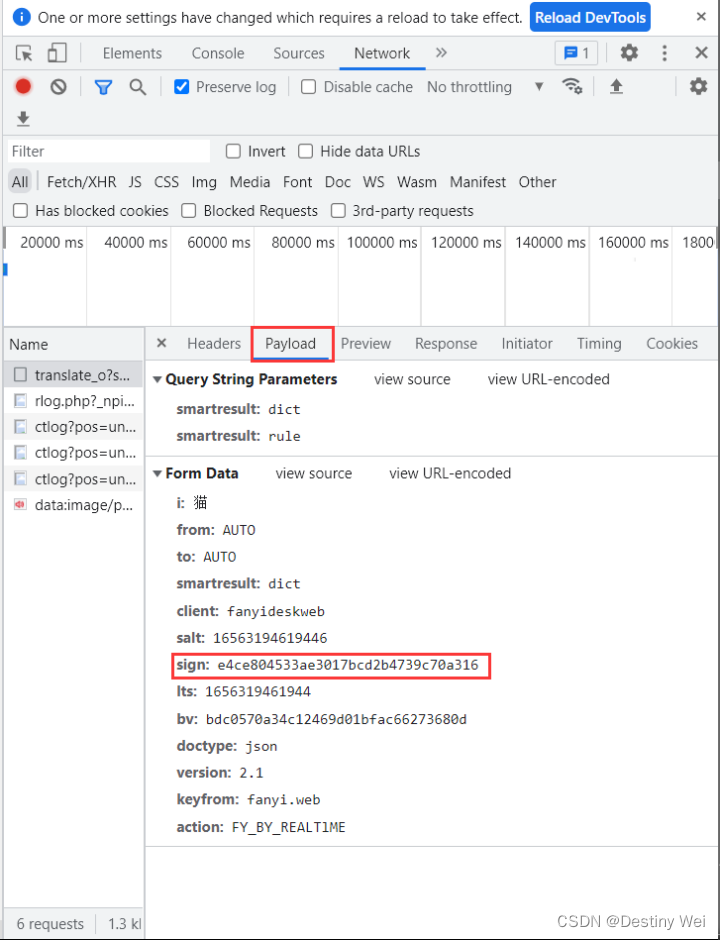Check Has blocked cookies checkbox
Image resolution: width=720 pixels, height=940 pixels.
[x=20, y=210]
